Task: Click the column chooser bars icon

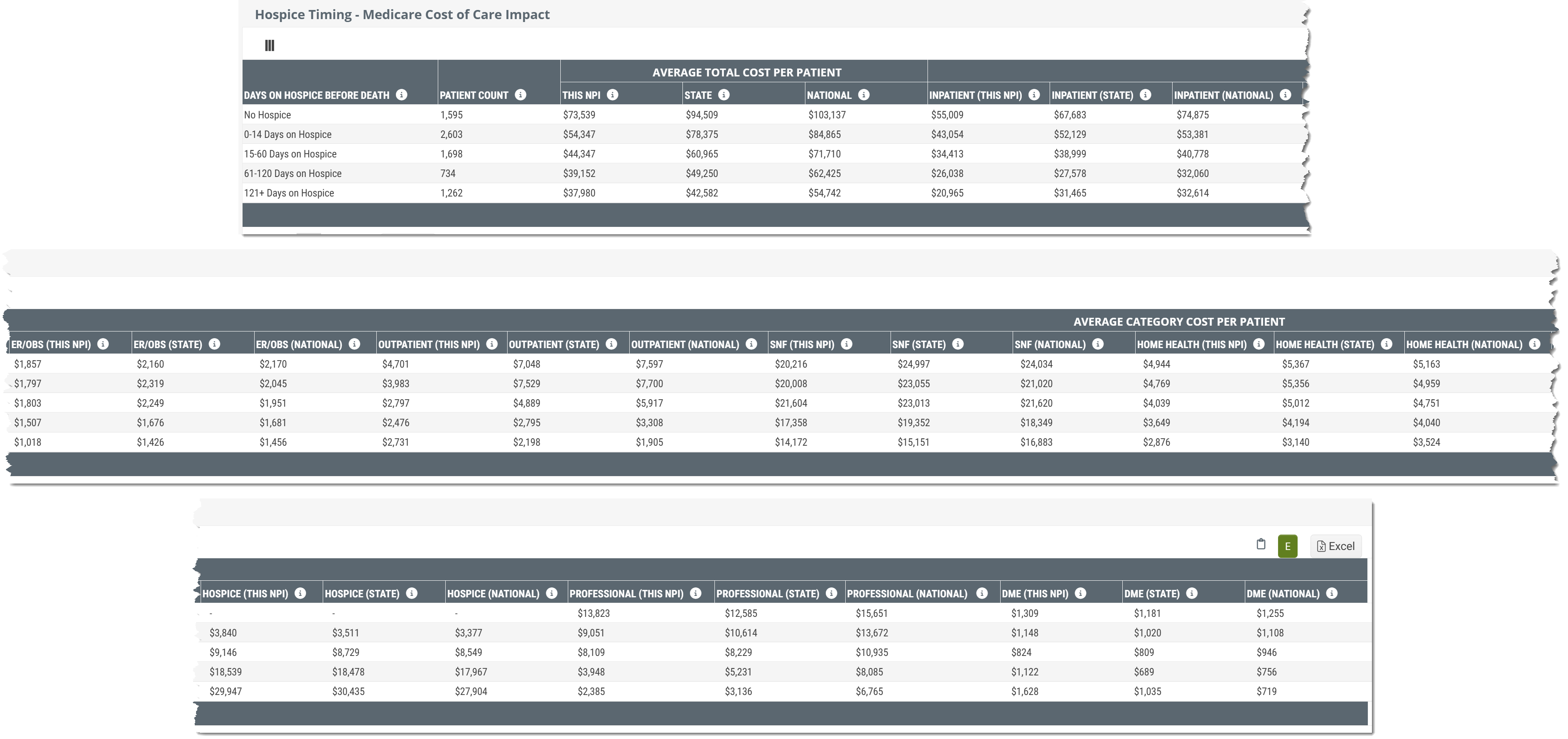Action: [270, 46]
